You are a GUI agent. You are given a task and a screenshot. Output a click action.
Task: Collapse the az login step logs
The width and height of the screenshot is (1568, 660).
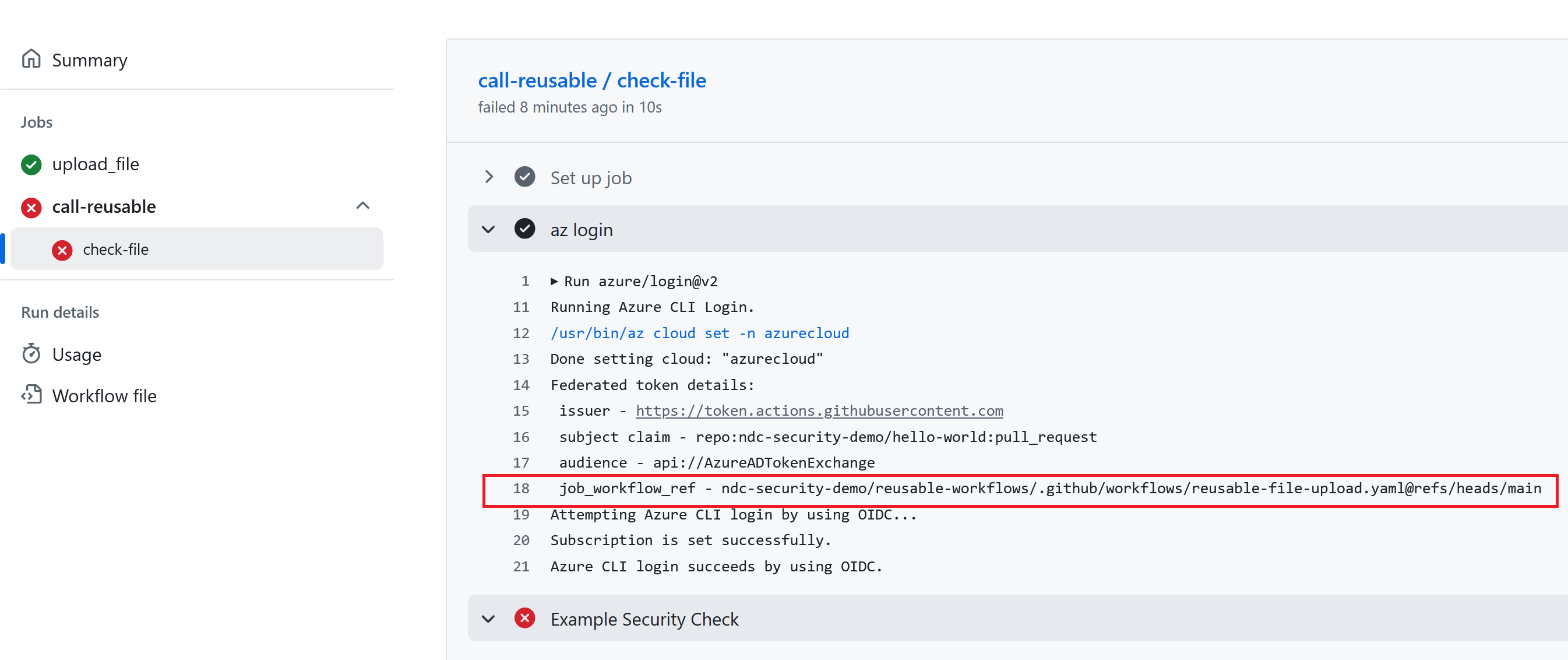tap(488, 229)
